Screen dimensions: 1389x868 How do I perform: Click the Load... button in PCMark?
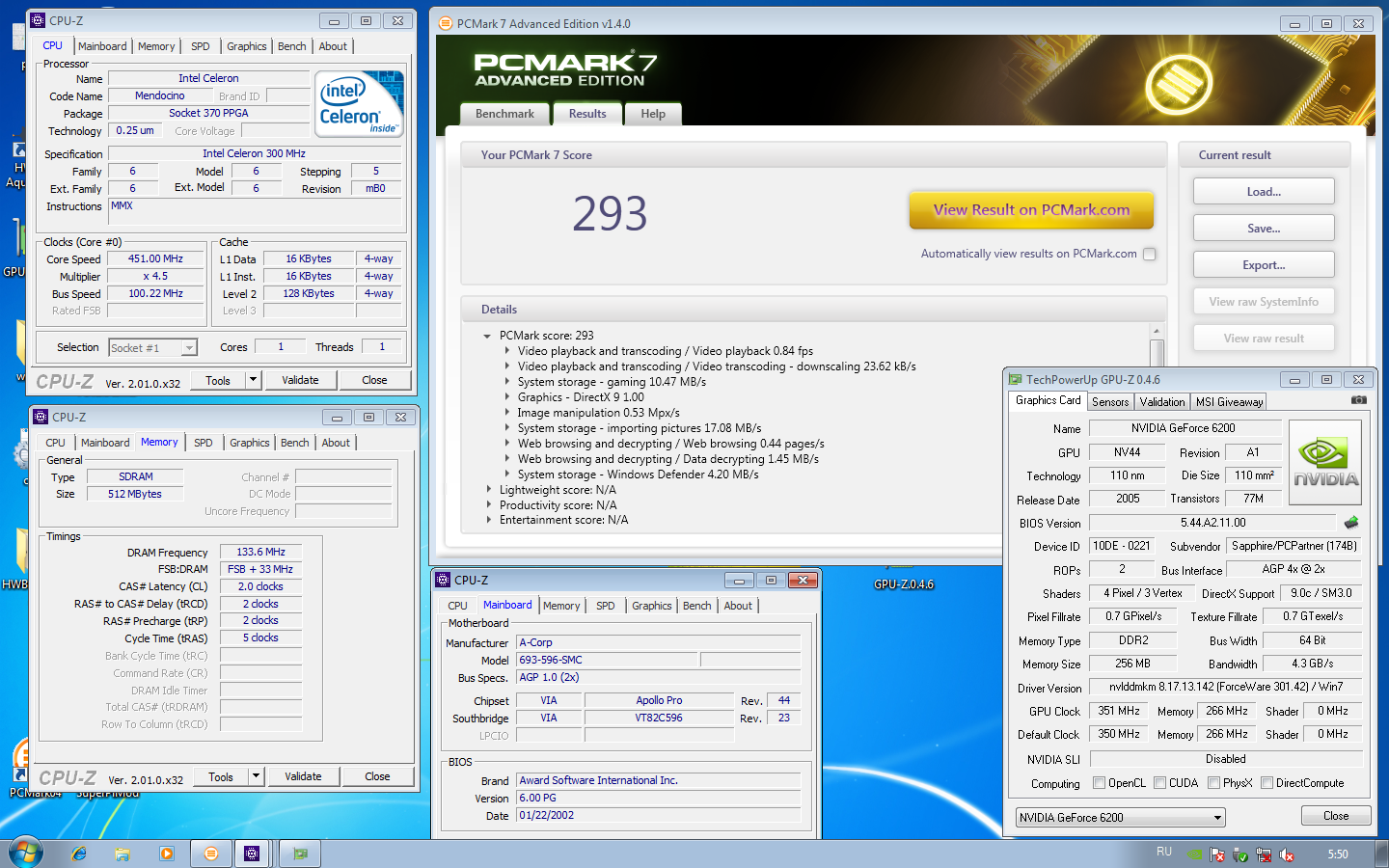coord(1264,192)
